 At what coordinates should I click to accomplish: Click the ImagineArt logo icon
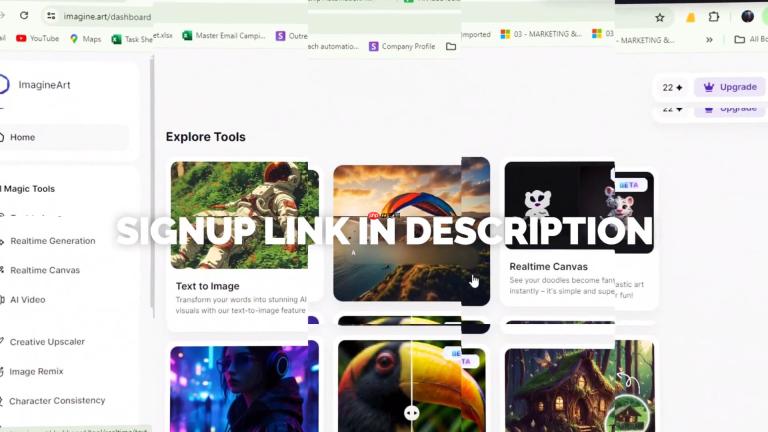3,84
